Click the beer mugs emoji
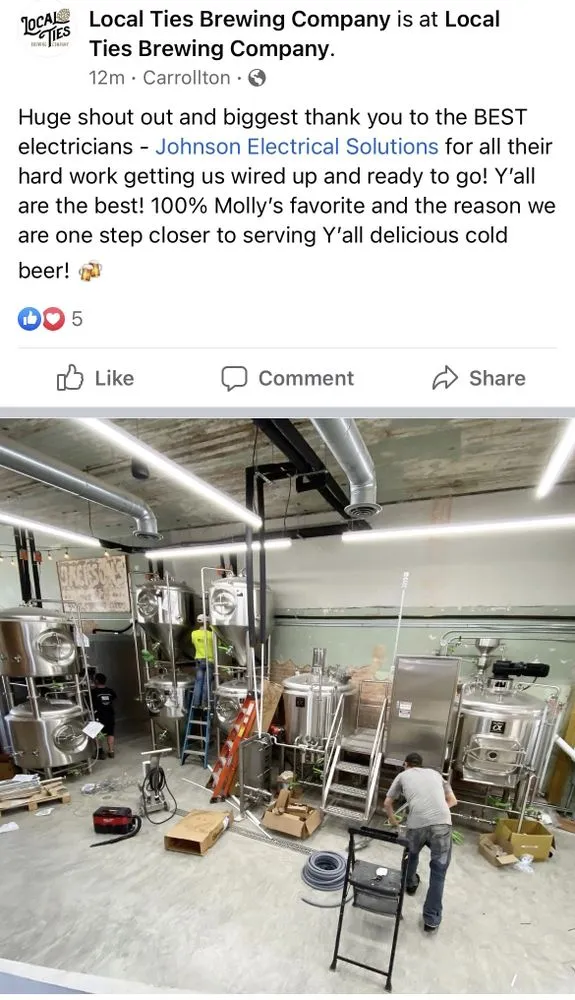The height and width of the screenshot is (1000, 575). click(90, 272)
